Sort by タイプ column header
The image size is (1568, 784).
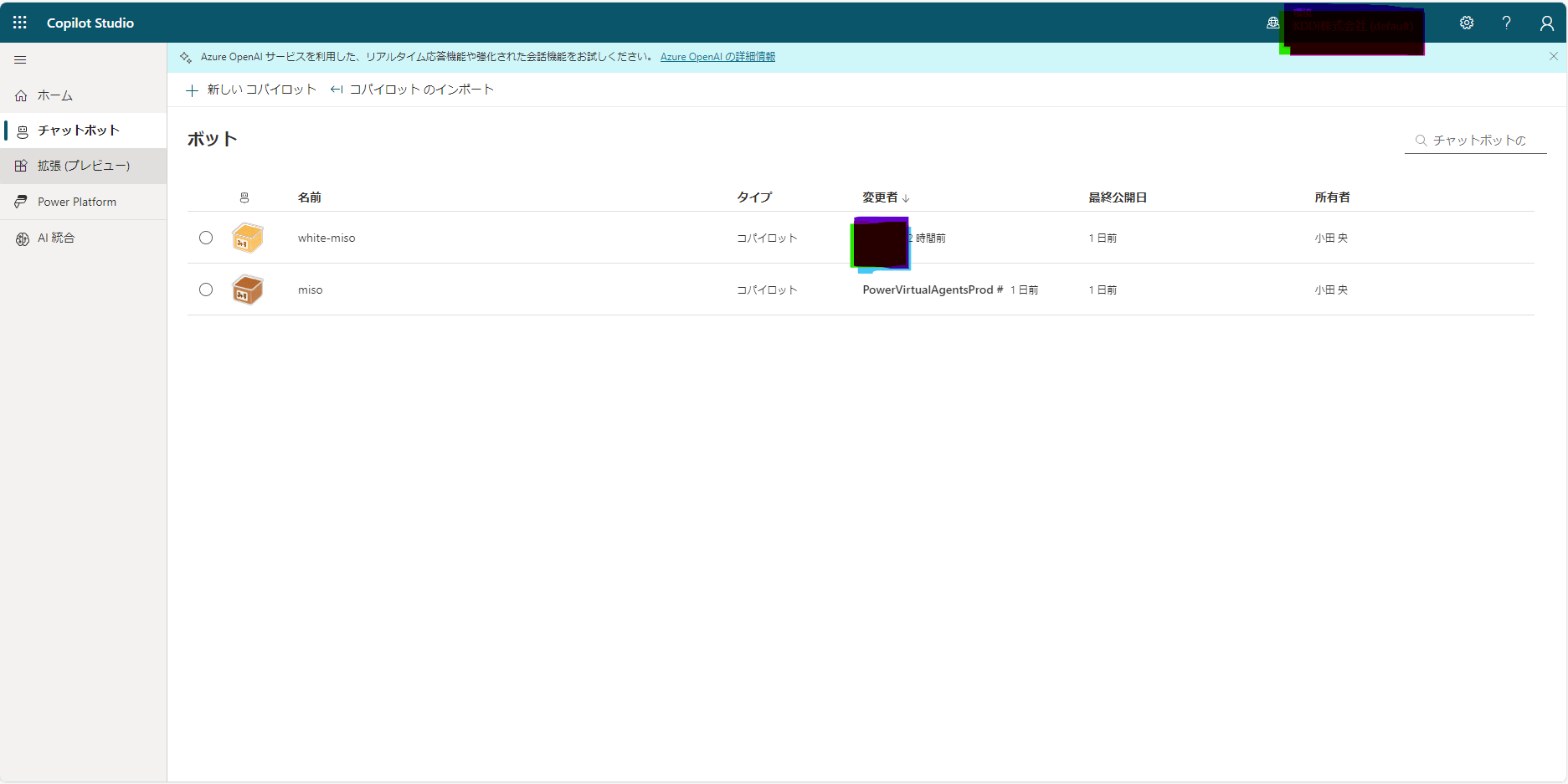[754, 197]
